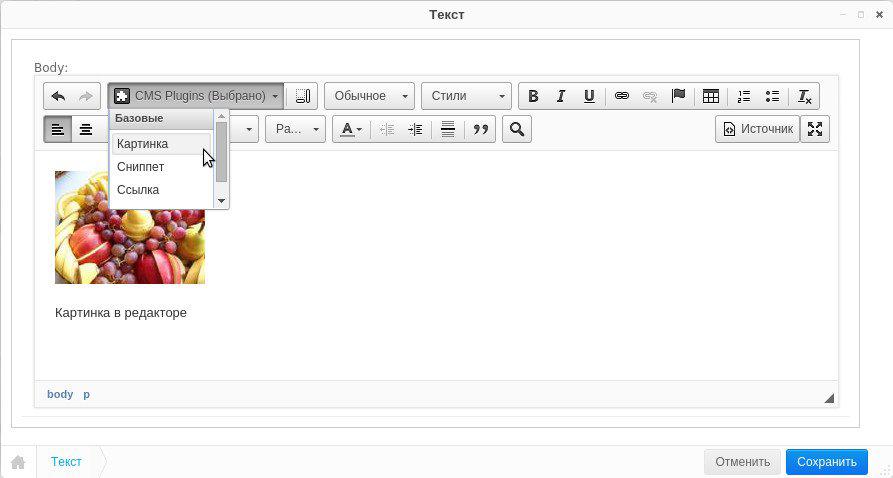Open the text color picker
This screenshot has height=478, width=893.
(351, 129)
